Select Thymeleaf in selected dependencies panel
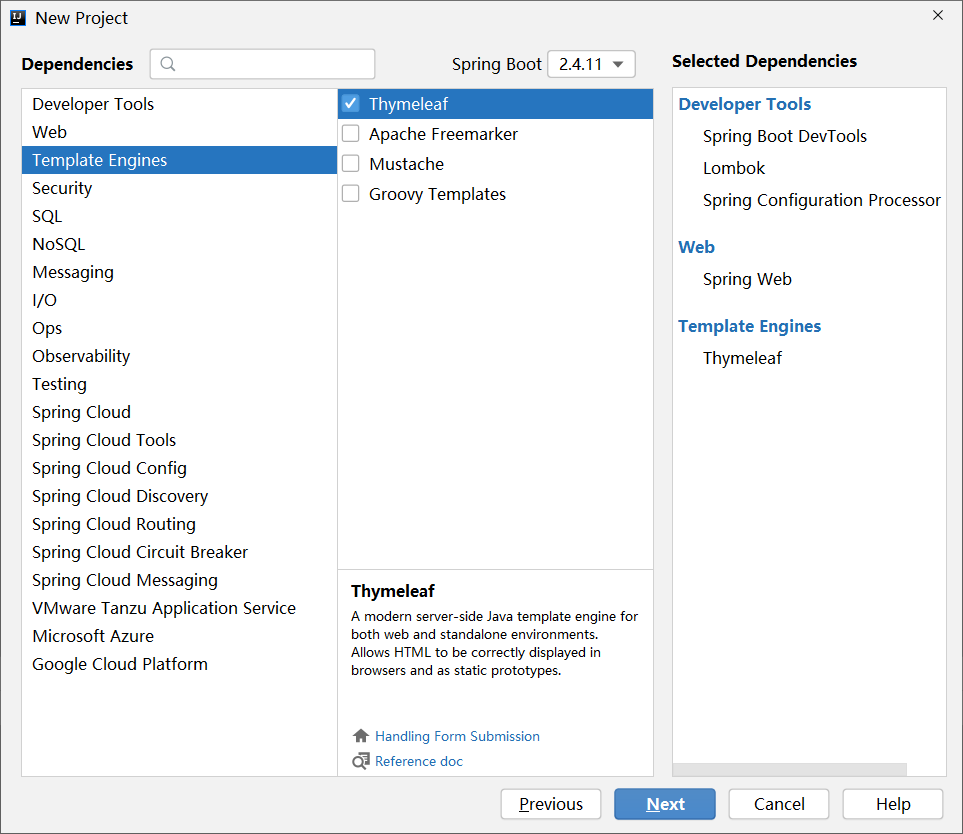Screen dimensions: 963x834 742,358
